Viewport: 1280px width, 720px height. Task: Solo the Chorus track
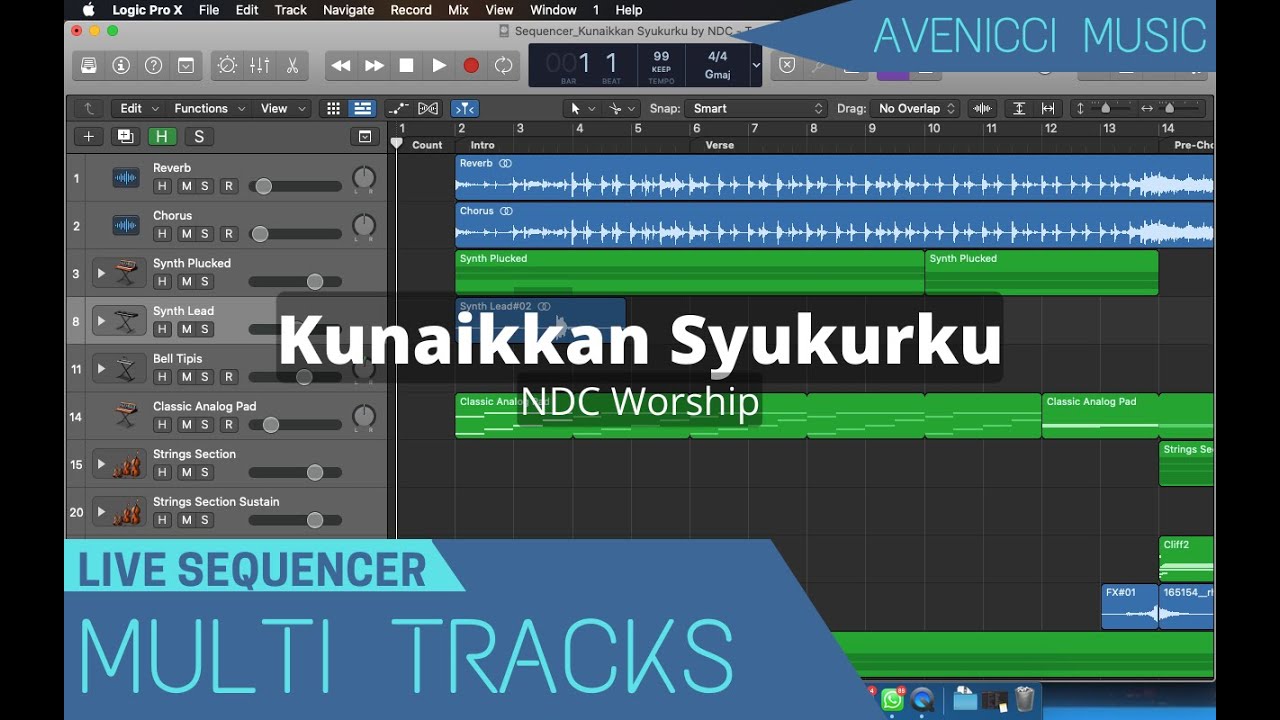(x=206, y=234)
